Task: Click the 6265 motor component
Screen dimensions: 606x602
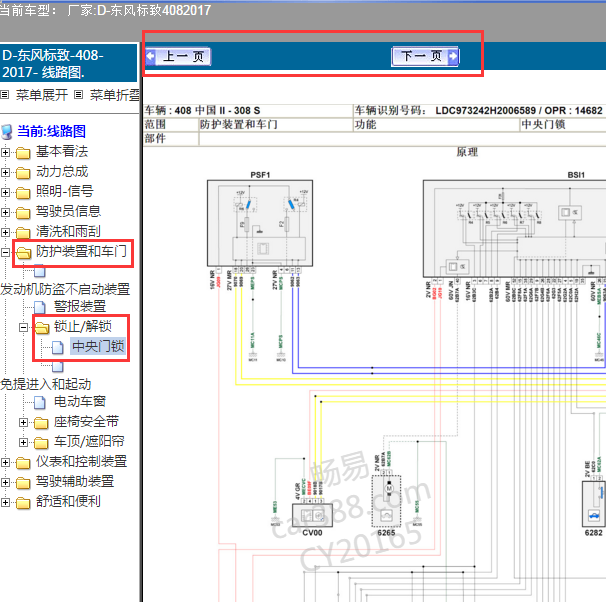Action: coord(386,501)
